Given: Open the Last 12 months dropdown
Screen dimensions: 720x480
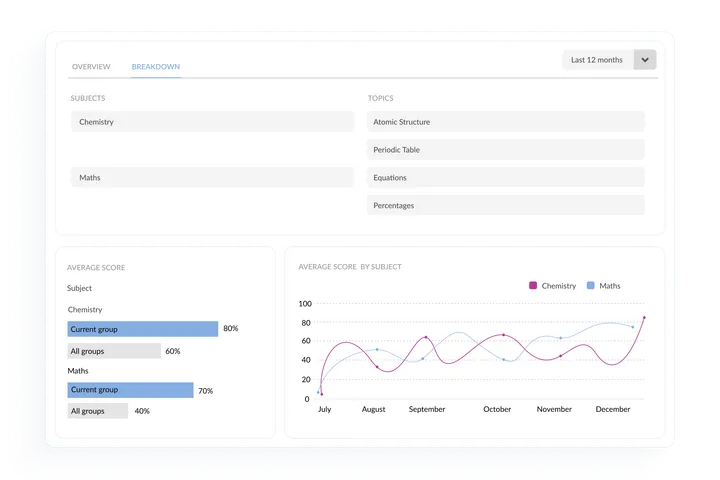Looking at the screenshot, I should 609,60.
